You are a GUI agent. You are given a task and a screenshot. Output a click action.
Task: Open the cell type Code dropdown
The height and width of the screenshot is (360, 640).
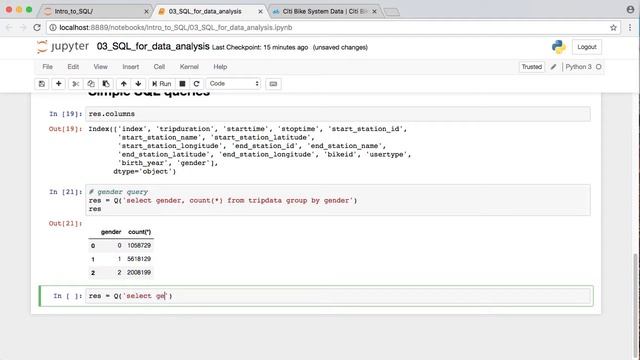(x=233, y=84)
